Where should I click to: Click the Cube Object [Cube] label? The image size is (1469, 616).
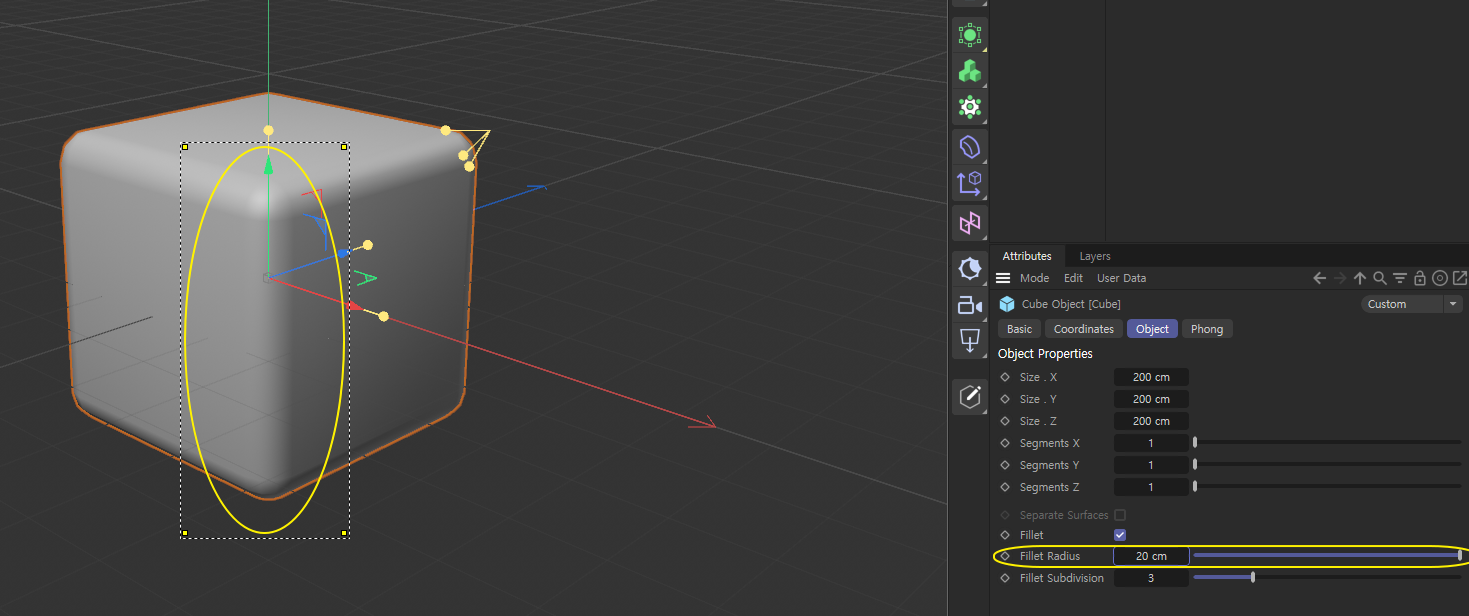1071,304
